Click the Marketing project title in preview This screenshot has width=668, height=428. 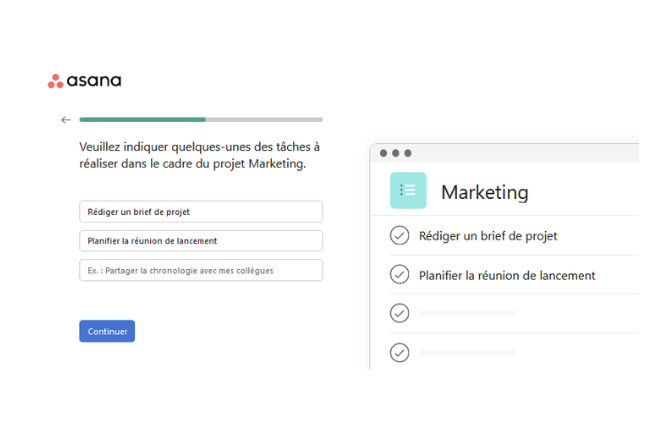(x=485, y=192)
